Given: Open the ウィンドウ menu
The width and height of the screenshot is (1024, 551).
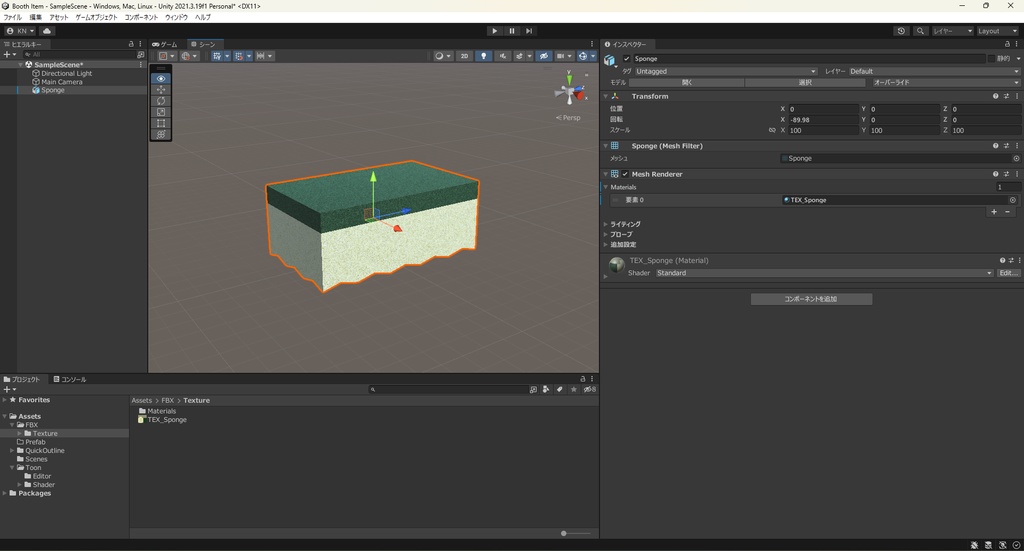Looking at the screenshot, I should pyautogui.click(x=176, y=17).
